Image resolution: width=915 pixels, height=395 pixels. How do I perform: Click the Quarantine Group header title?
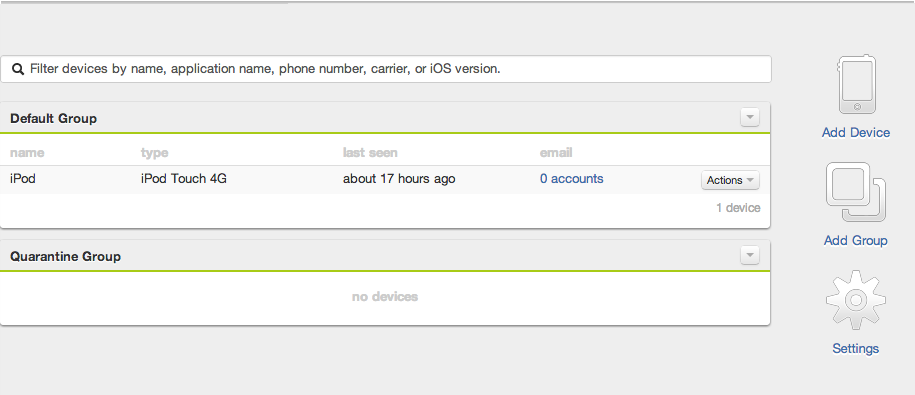tap(65, 256)
